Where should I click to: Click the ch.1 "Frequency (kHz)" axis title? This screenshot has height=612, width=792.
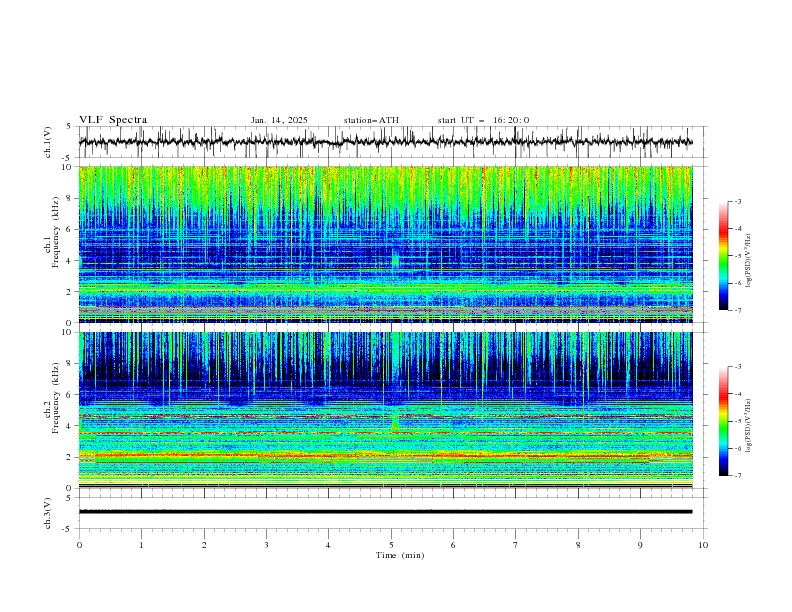[x=55, y=232]
